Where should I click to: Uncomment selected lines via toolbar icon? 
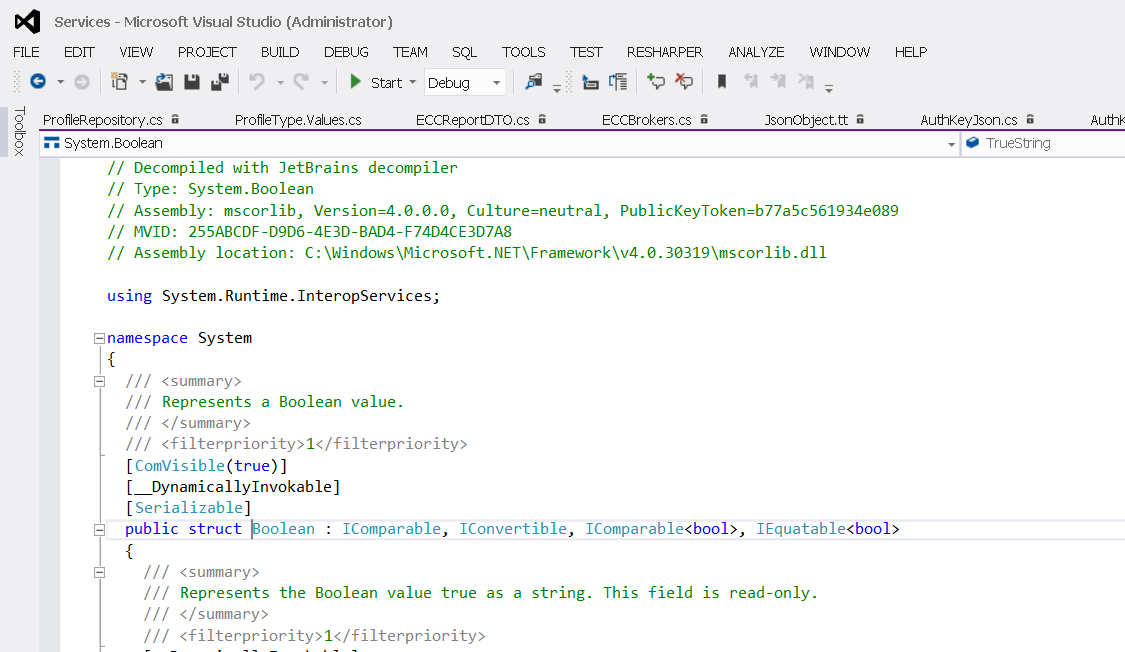[684, 82]
